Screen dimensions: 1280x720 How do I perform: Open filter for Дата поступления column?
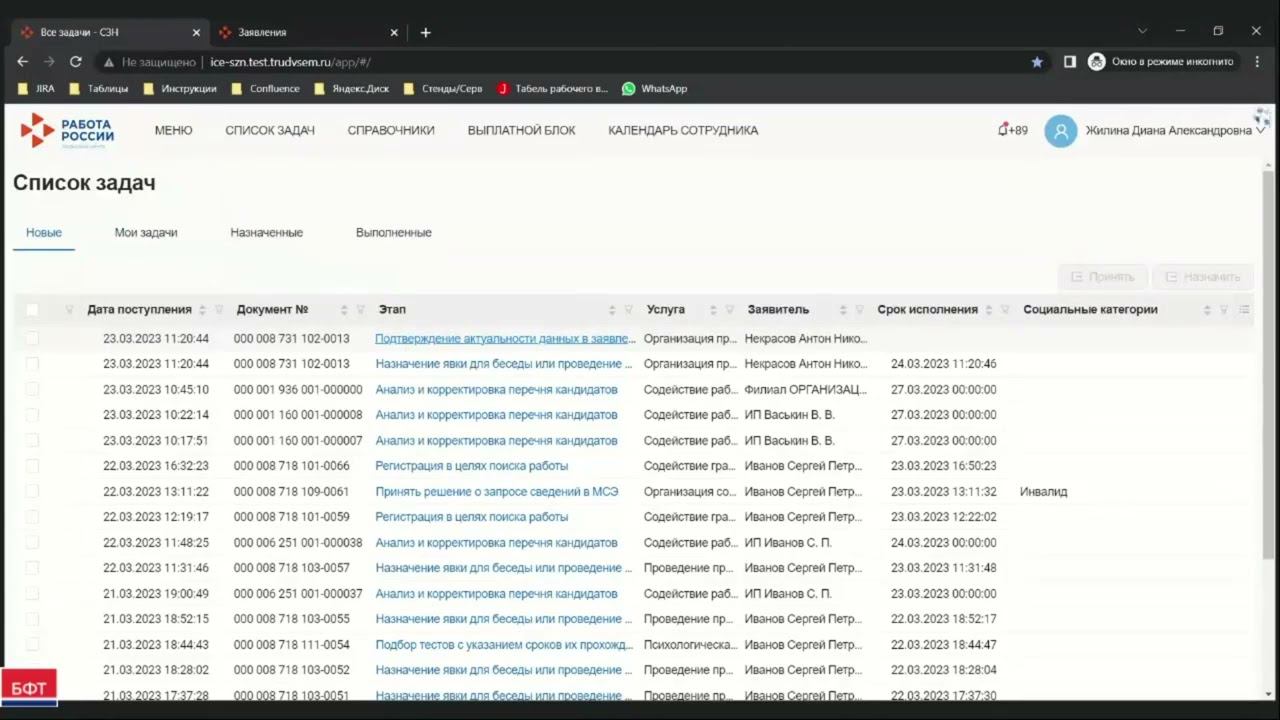(219, 310)
